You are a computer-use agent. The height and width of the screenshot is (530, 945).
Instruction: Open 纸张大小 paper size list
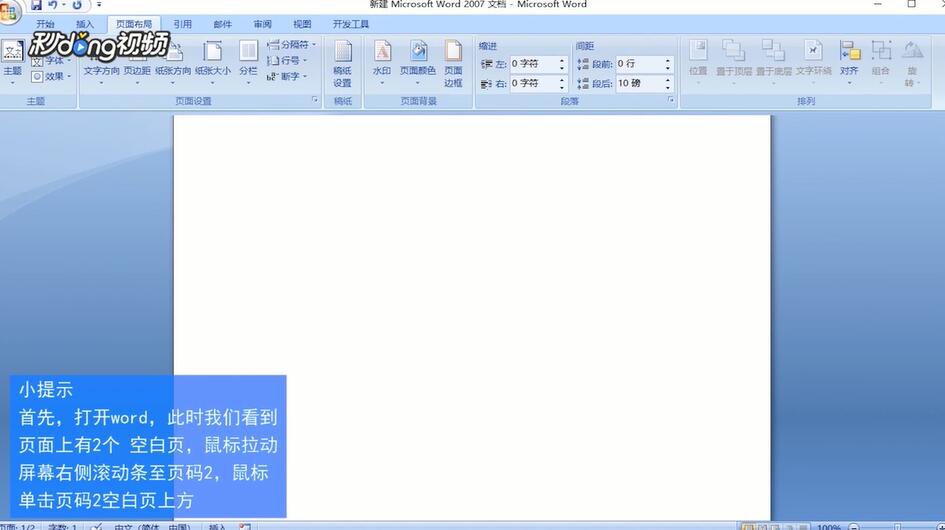[x=213, y=64]
